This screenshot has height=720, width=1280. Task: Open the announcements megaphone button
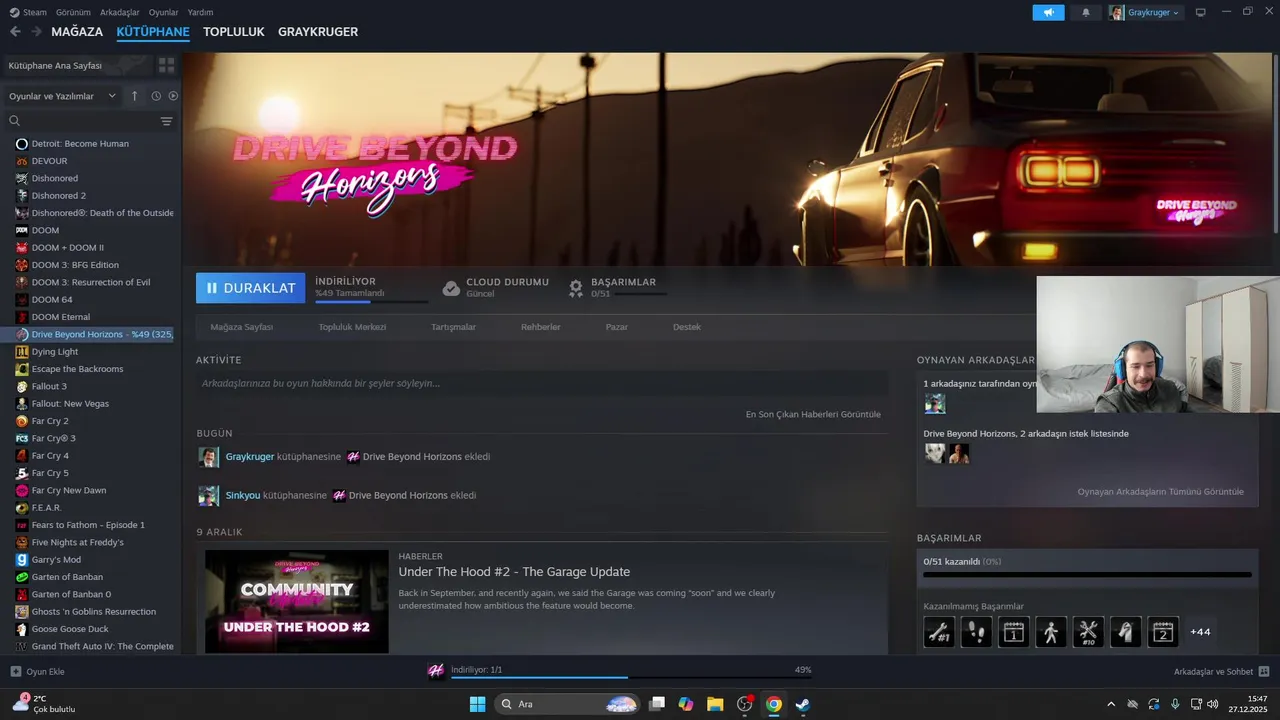pyautogui.click(x=1048, y=12)
